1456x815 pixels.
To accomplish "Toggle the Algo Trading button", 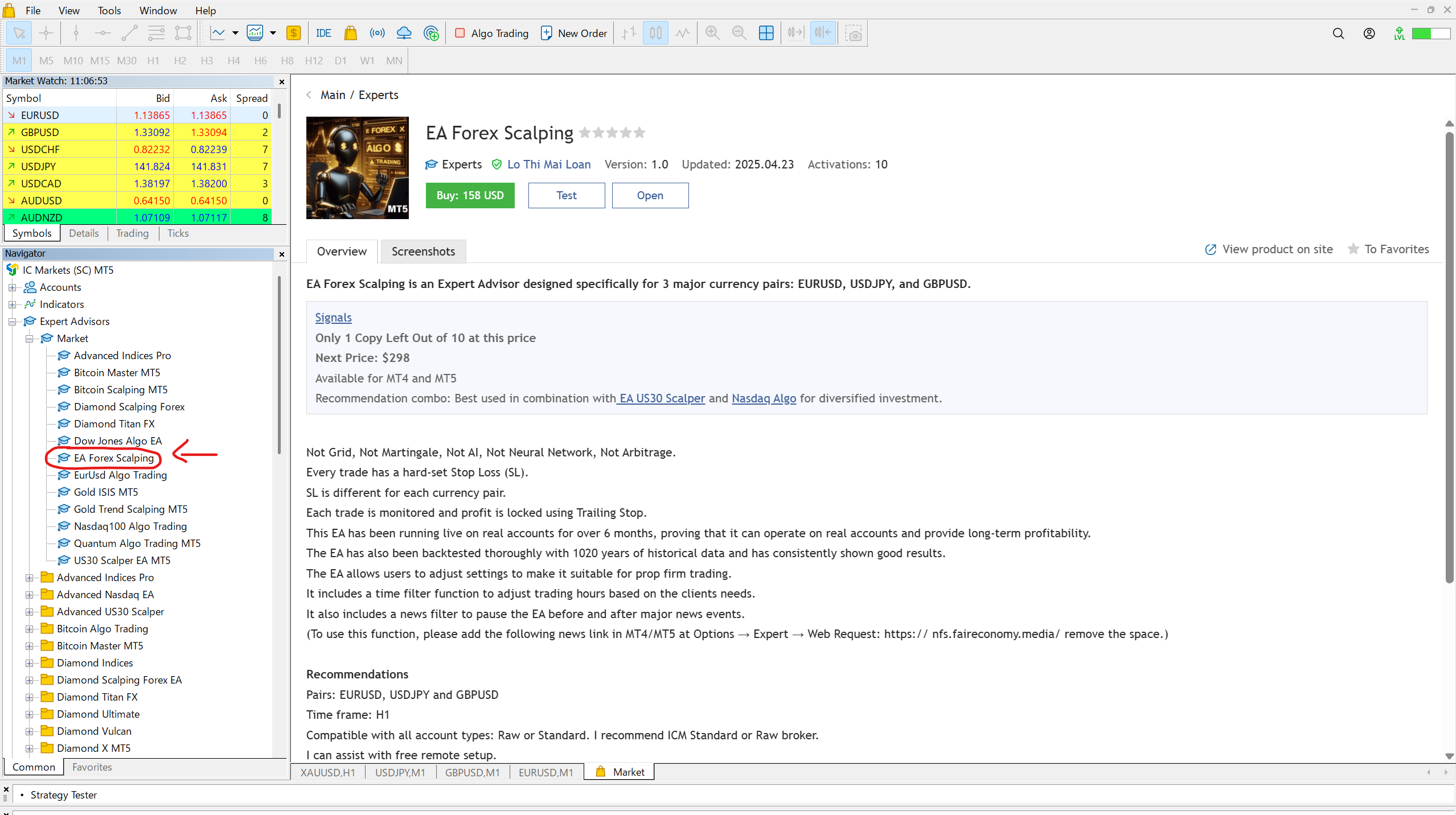I will 492,33.
